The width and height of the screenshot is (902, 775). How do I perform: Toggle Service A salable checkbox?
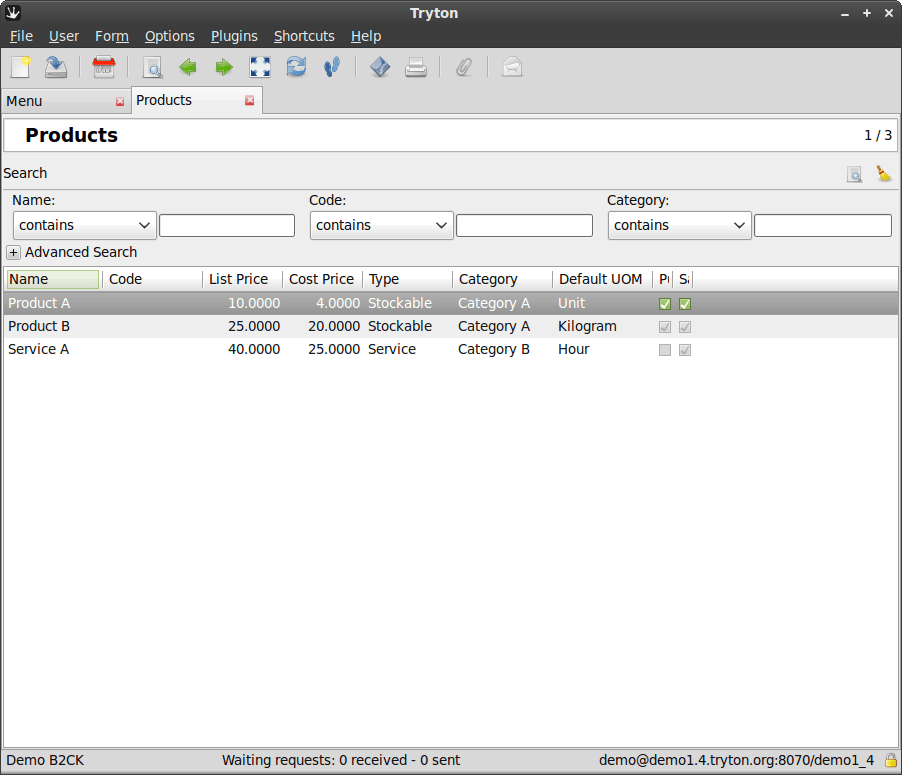(x=685, y=350)
